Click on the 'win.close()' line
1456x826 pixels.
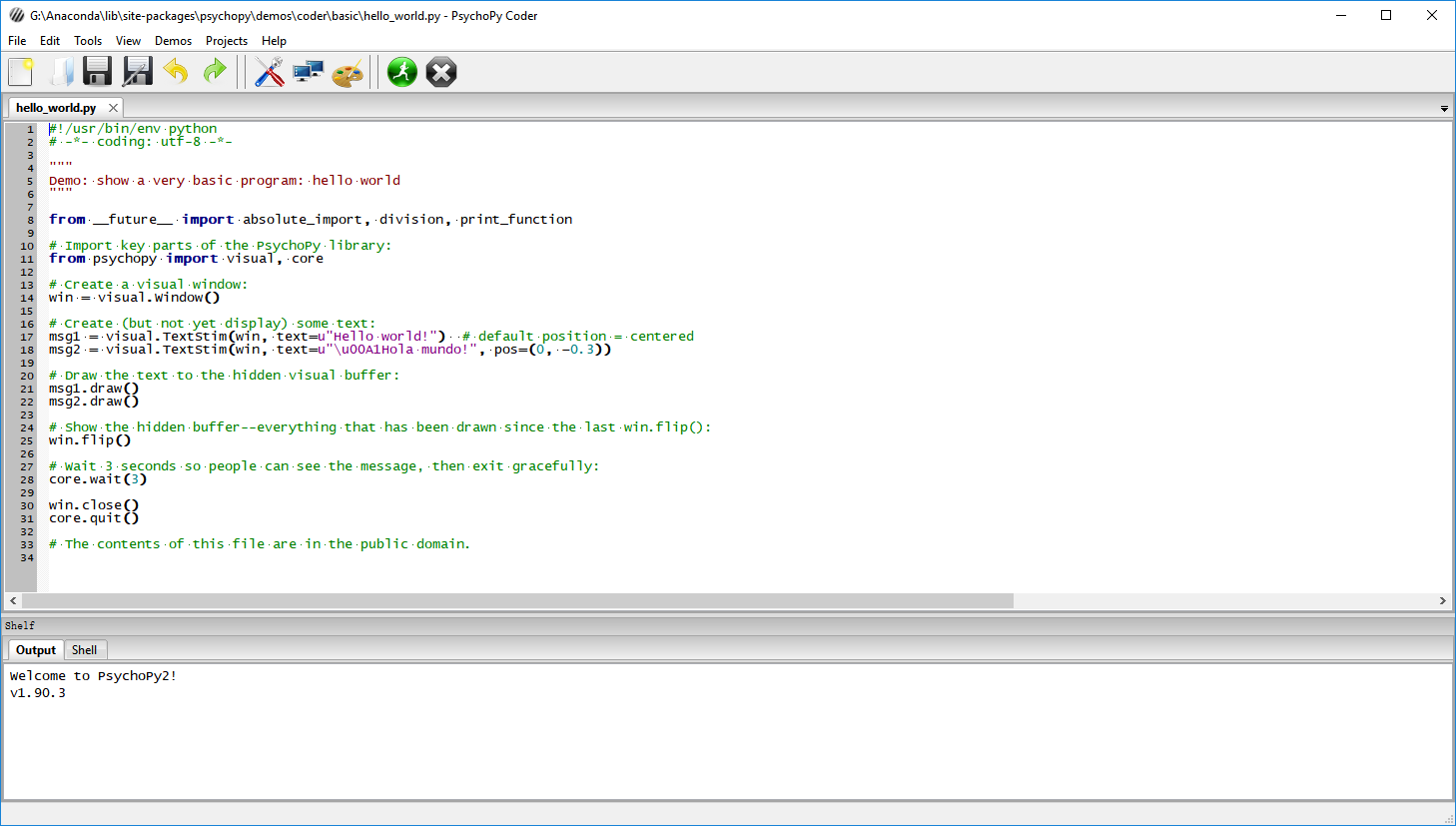point(94,505)
